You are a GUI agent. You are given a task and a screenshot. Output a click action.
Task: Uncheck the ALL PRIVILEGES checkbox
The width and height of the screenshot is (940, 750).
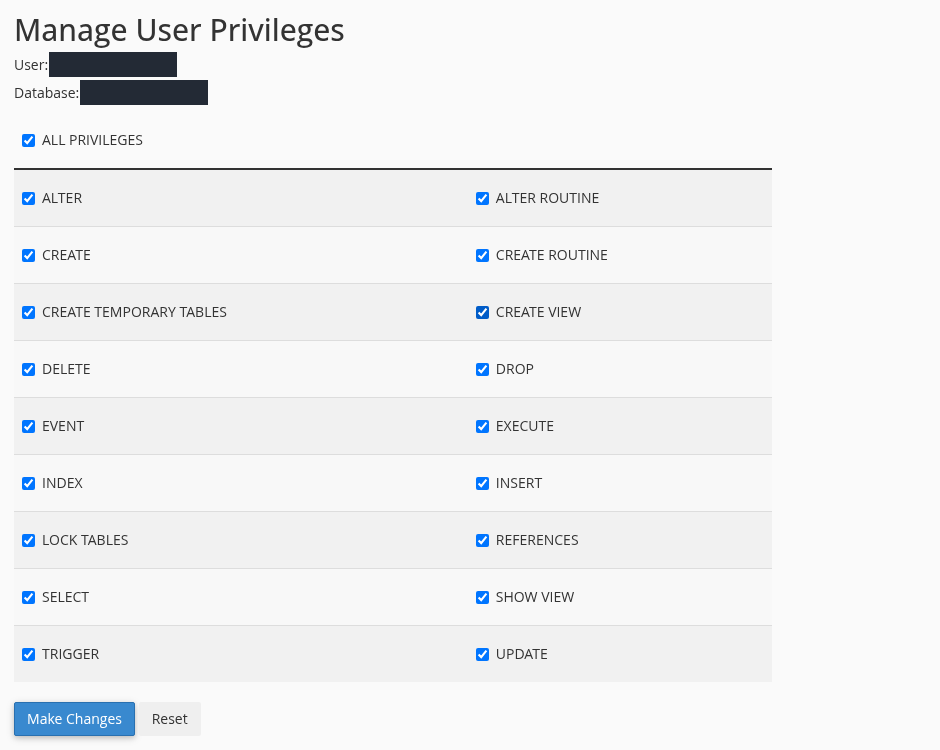tap(28, 140)
